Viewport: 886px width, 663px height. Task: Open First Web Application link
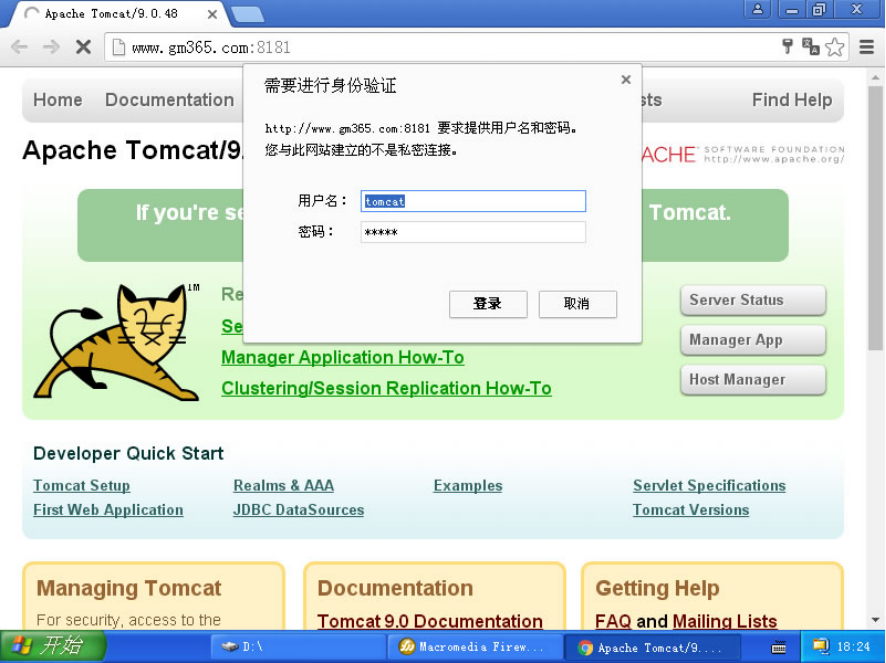click(x=108, y=510)
